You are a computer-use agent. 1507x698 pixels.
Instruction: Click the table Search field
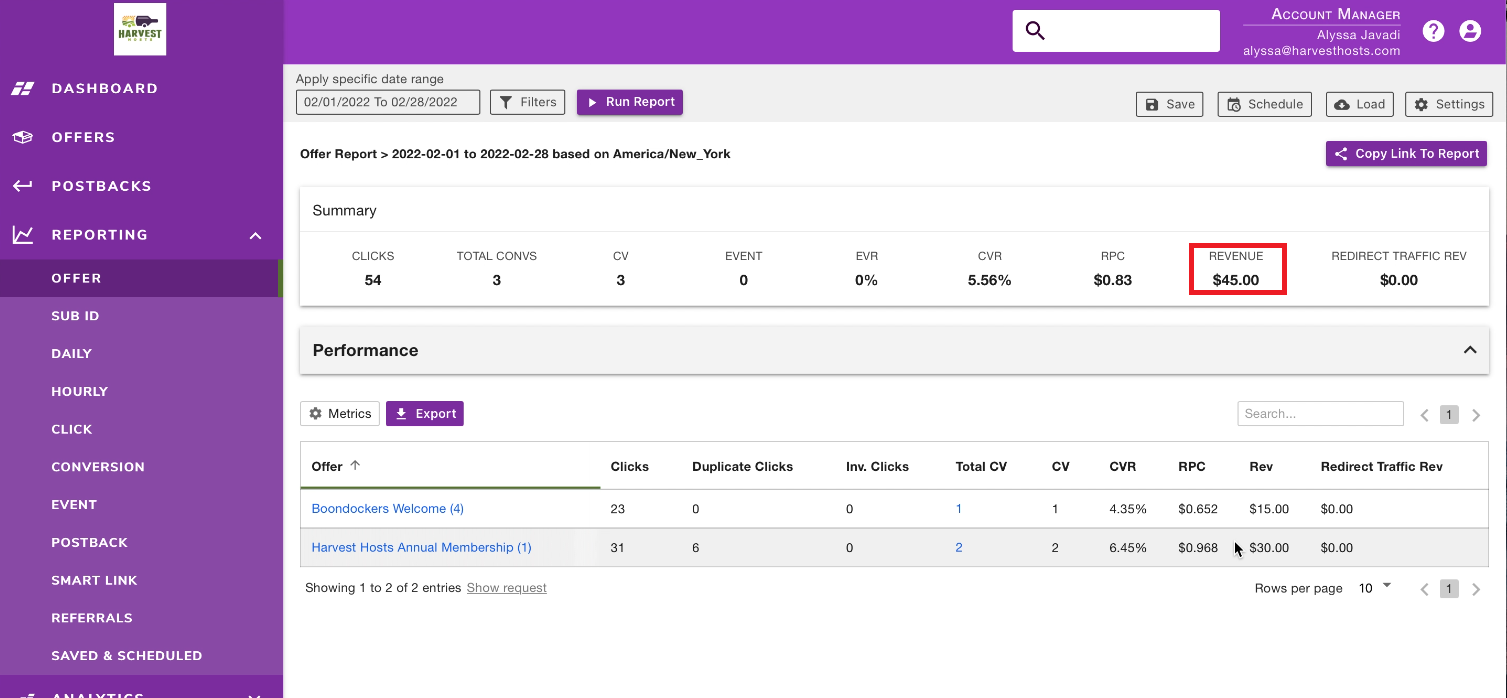(x=1321, y=414)
